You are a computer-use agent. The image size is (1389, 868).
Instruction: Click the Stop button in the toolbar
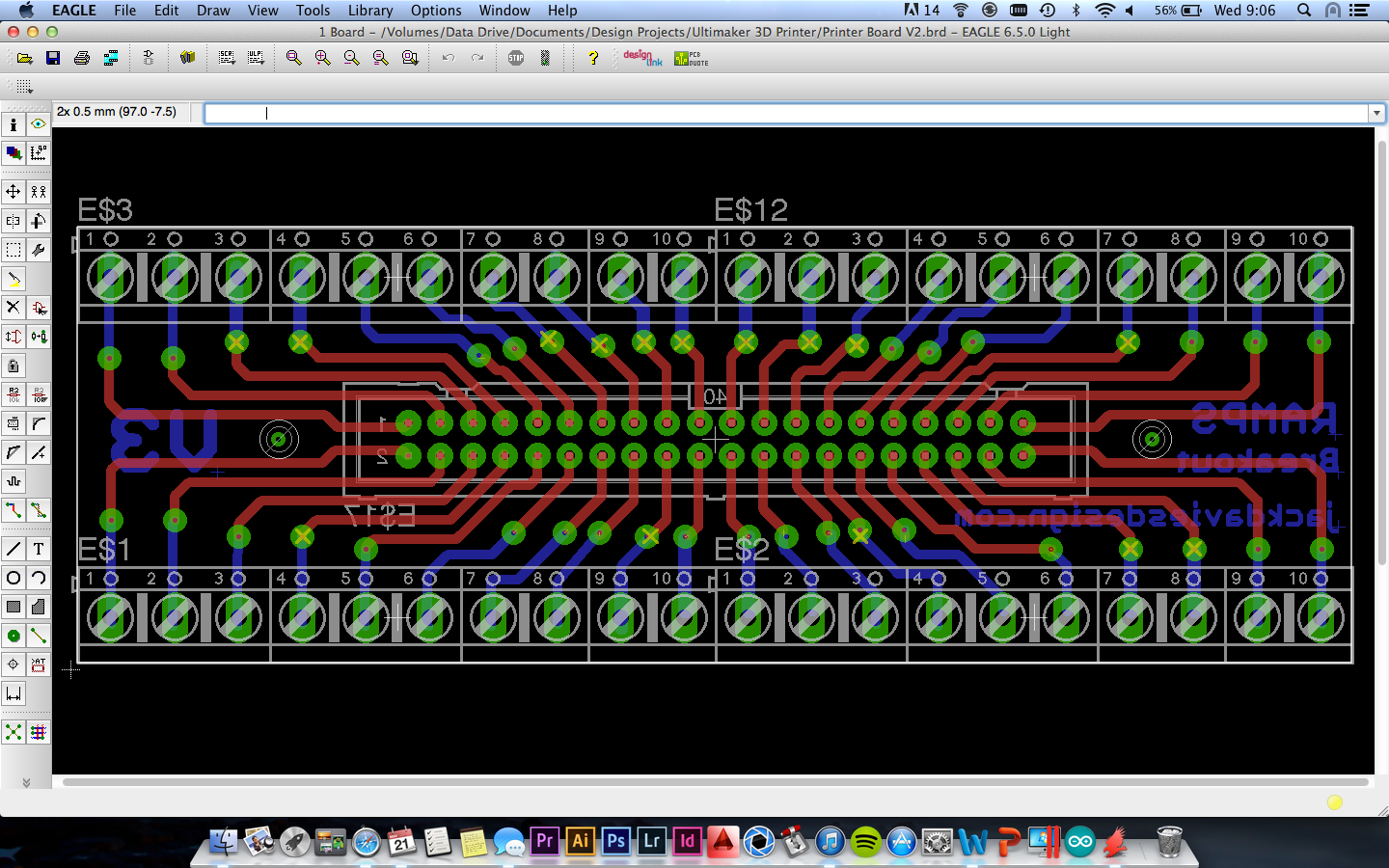pos(516,58)
